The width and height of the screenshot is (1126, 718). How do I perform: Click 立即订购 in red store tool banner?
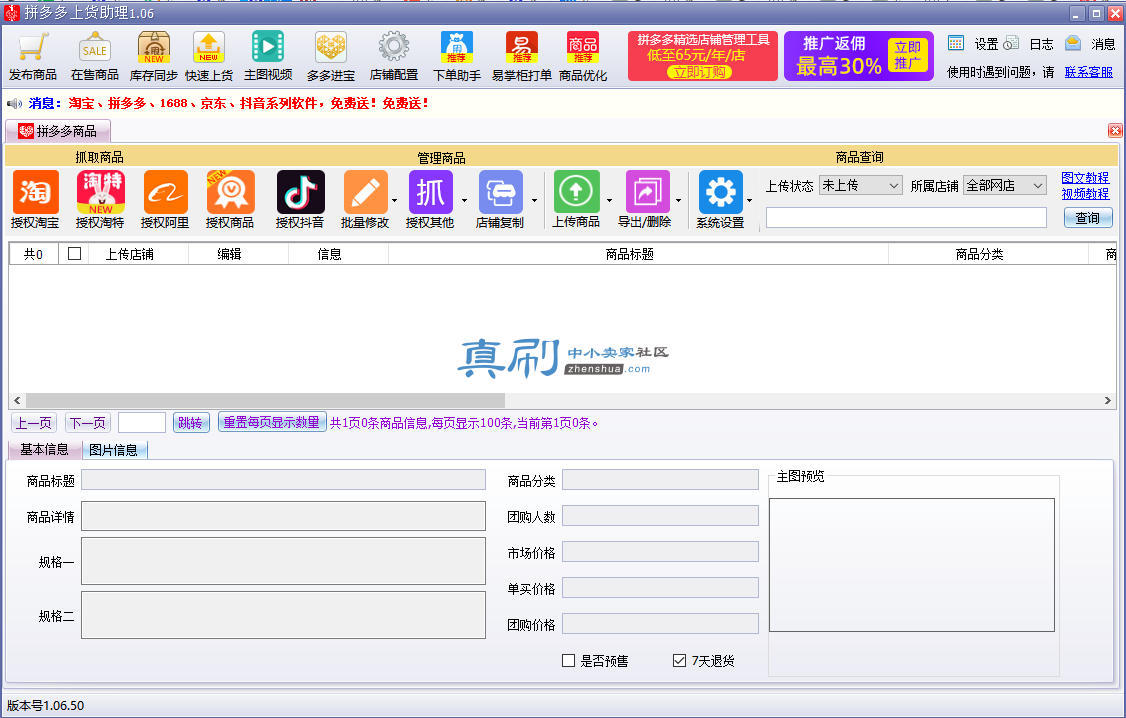click(x=699, y=72)
